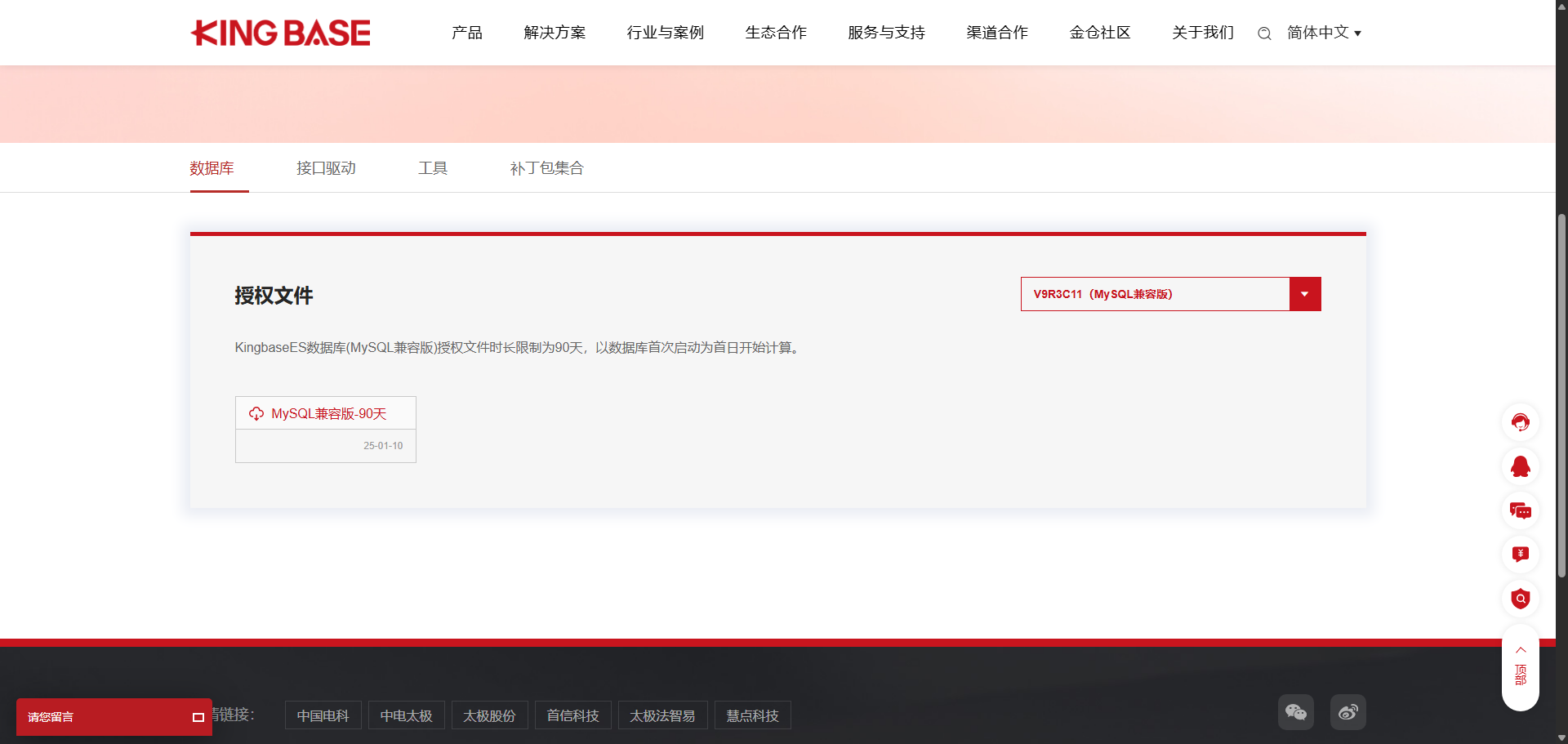Switch to the 数据库 tab

pos(212,168)
